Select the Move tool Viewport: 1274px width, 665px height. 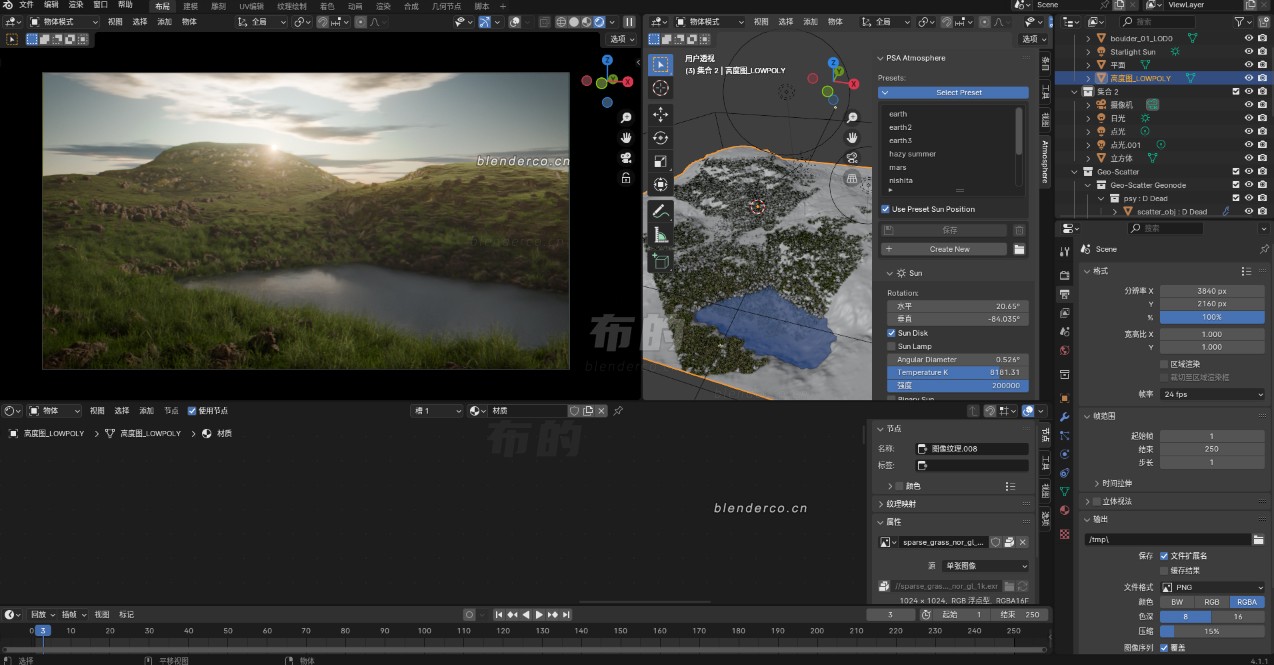pyautogui.click(x=661, y=115)
